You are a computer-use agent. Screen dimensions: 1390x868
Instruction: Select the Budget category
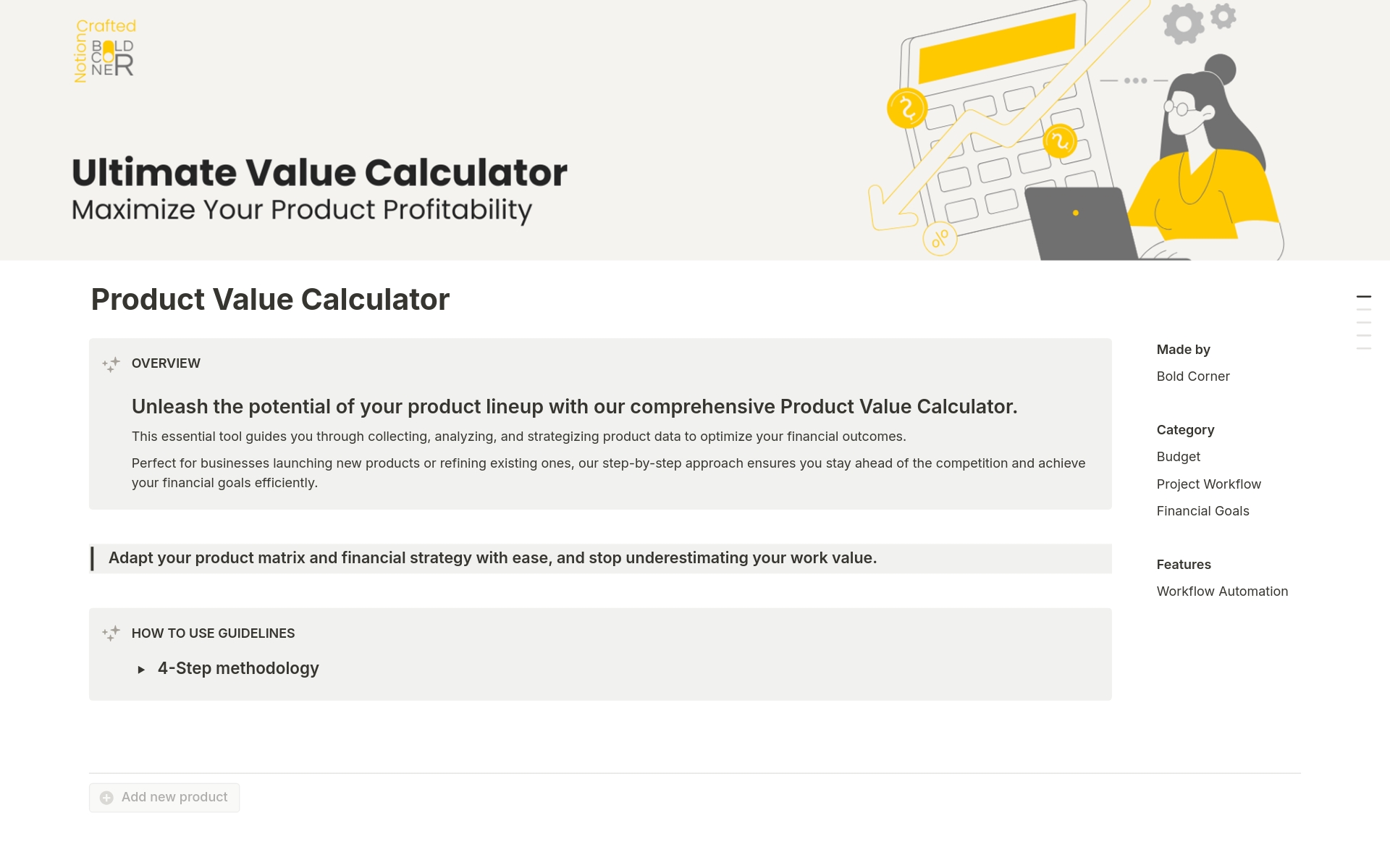[x=1178, y=457]
